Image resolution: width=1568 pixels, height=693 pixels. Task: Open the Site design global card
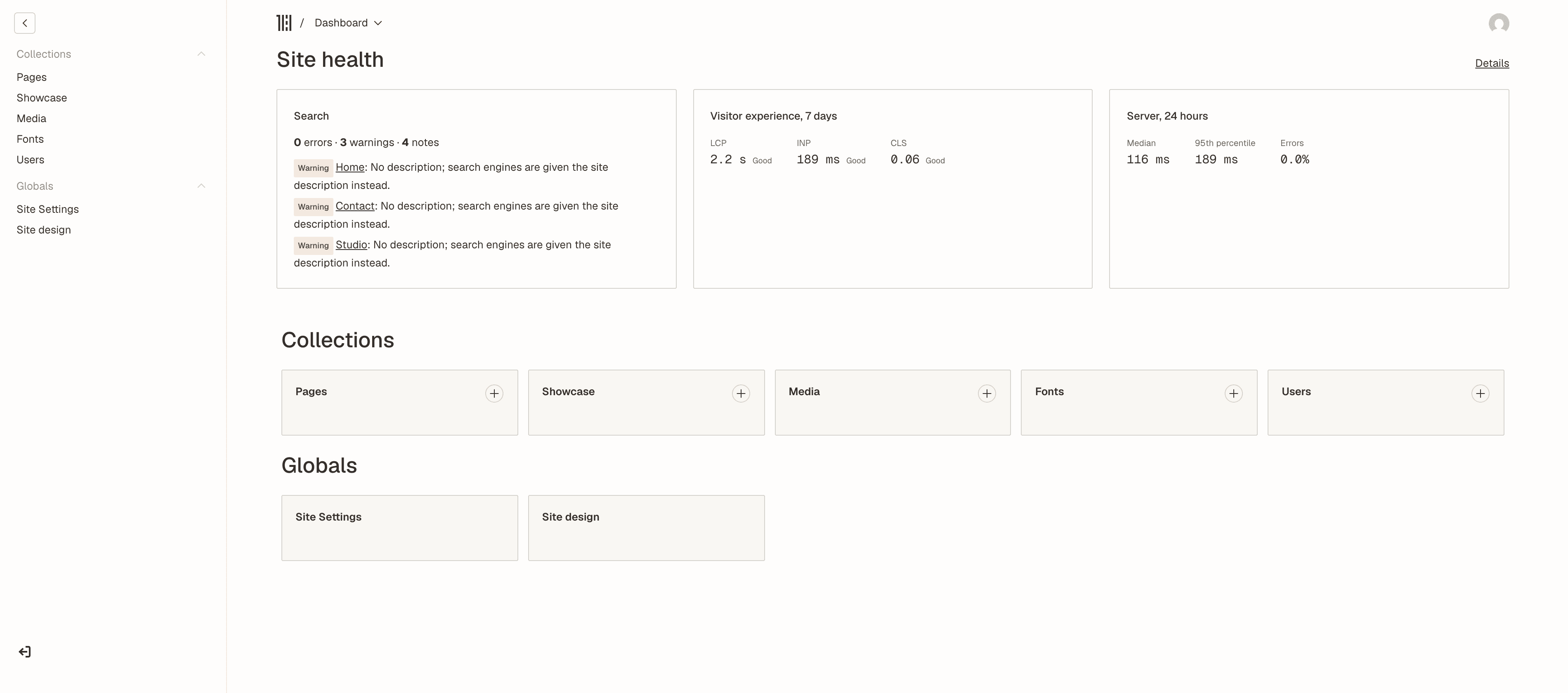coord(646,528)
